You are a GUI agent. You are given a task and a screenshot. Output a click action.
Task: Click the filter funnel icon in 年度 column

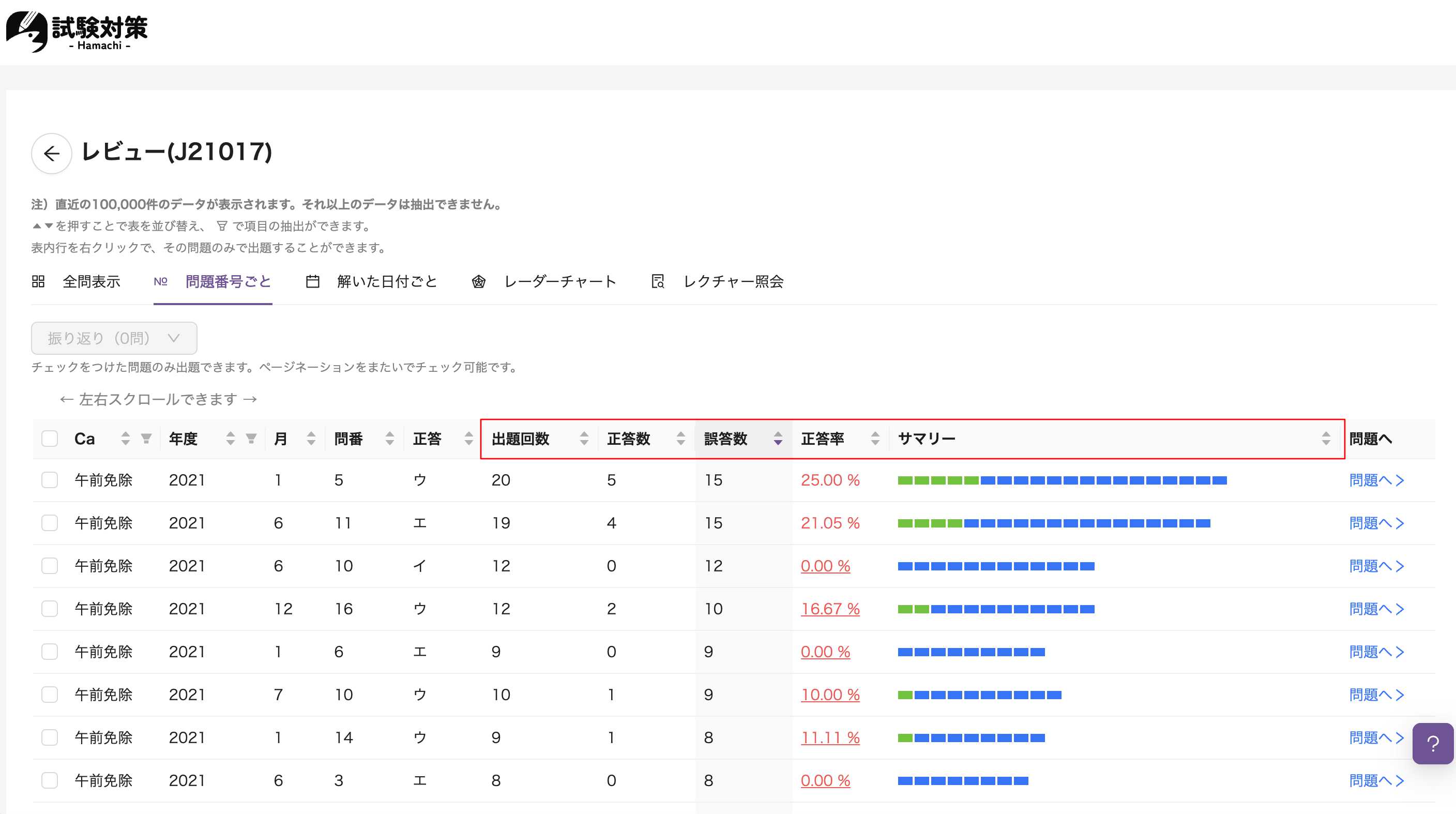click(x=251, y=438)
